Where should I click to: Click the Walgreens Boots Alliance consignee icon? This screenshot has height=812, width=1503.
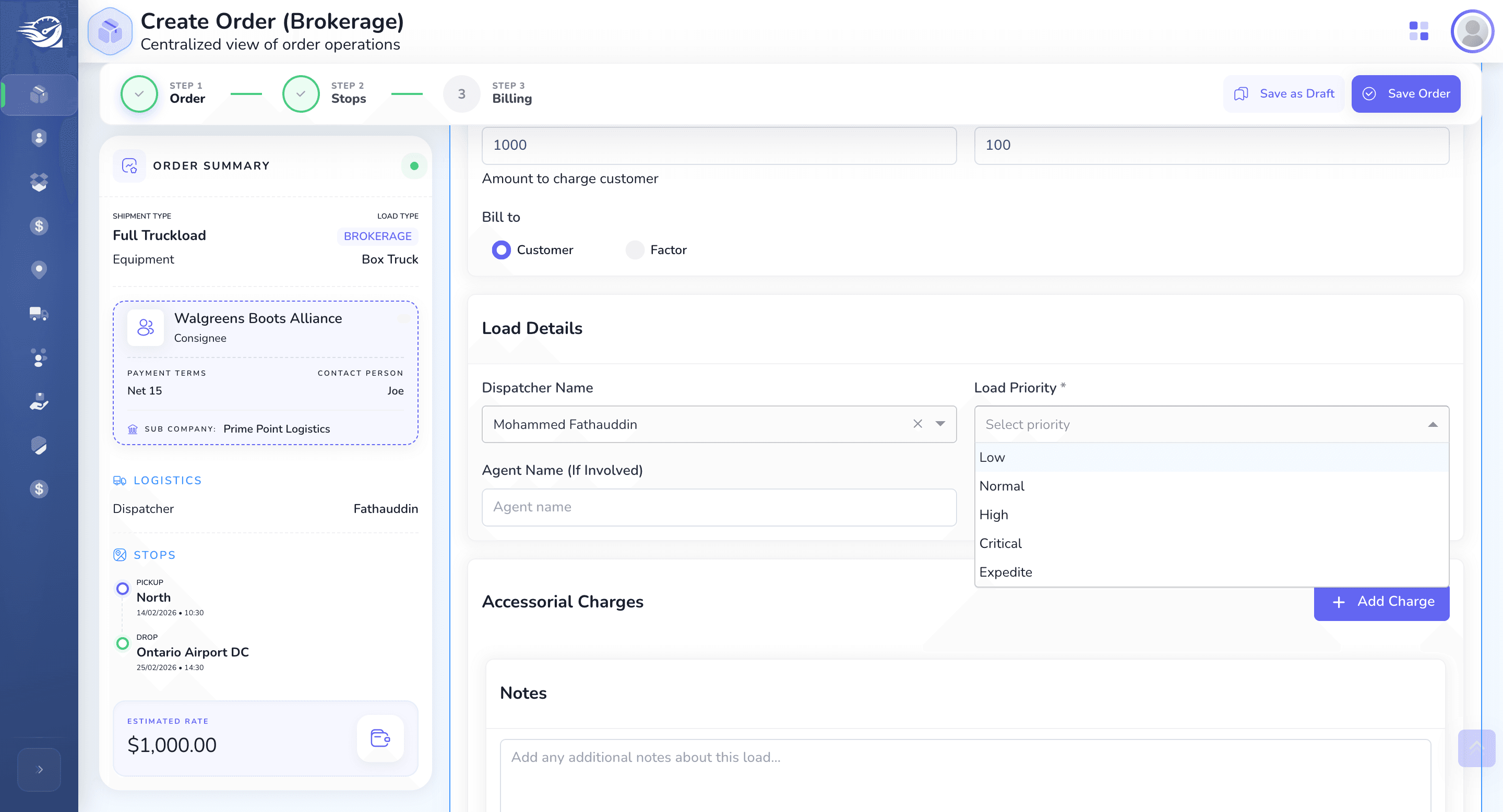click(x=145, y=327)
